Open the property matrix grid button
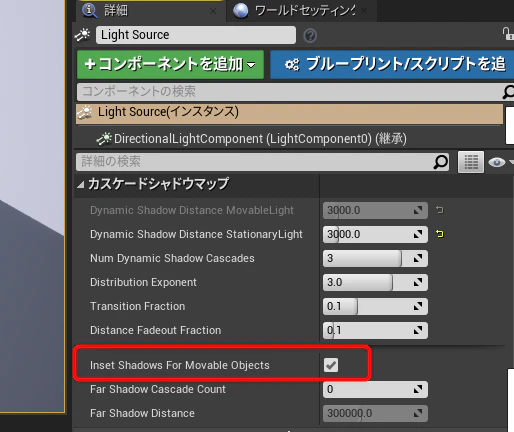 (471, 162)
